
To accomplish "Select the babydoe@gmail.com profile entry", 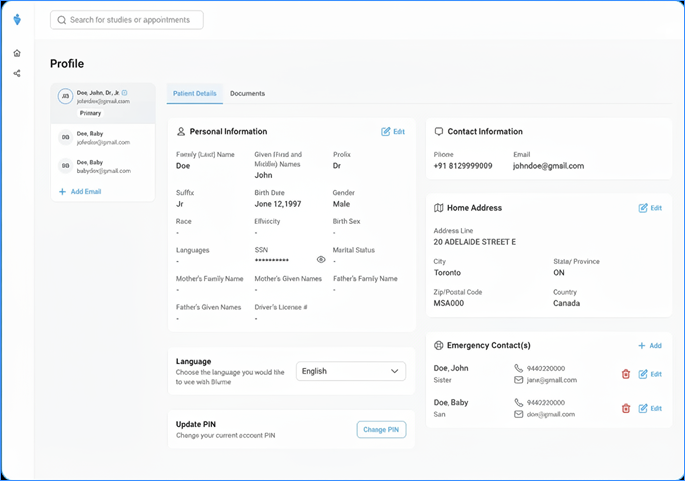I will click(x=104, y=166).
